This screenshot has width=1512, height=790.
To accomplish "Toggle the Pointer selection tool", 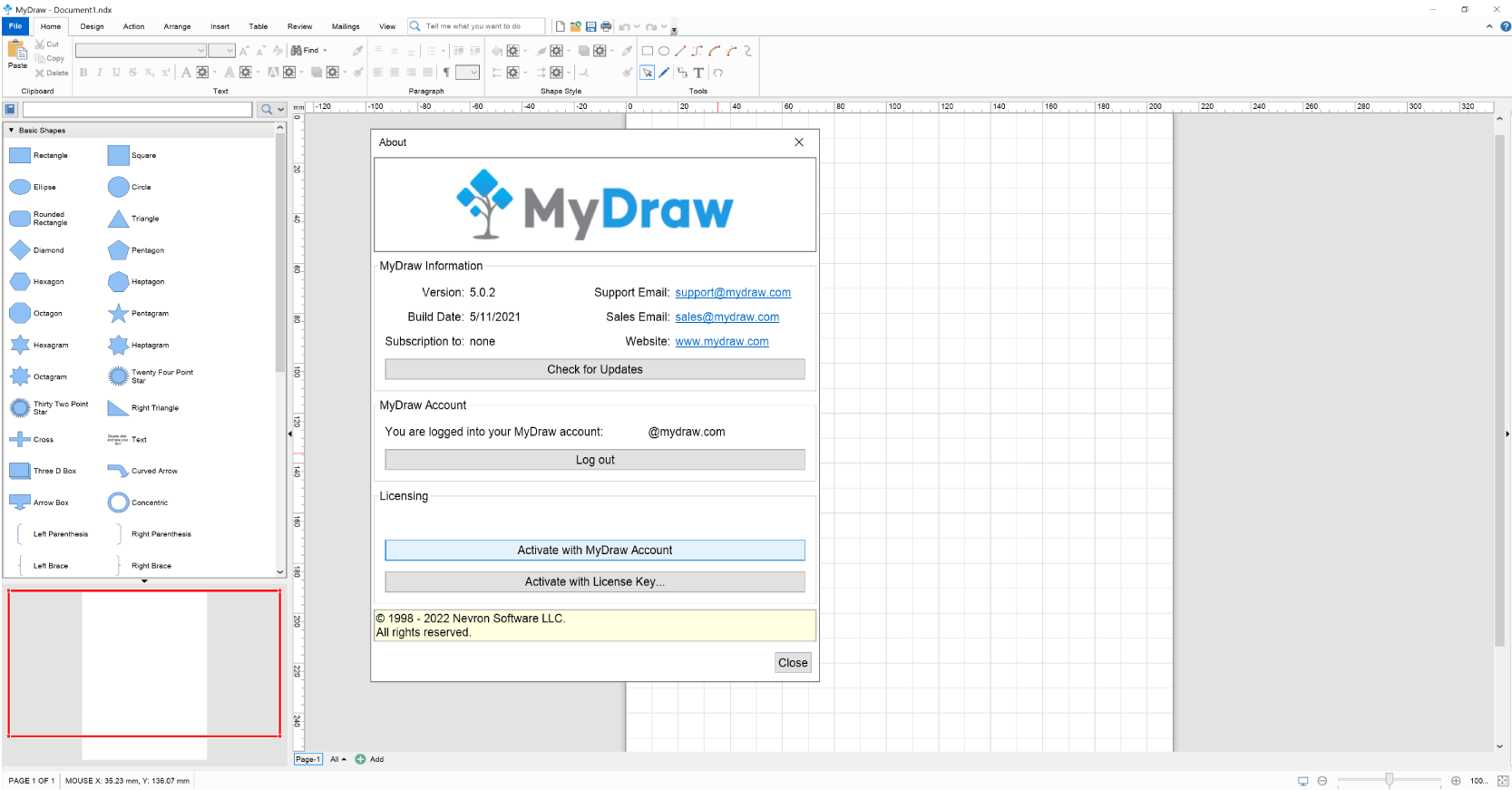I will pyautogui.click(x=648, y=73).
